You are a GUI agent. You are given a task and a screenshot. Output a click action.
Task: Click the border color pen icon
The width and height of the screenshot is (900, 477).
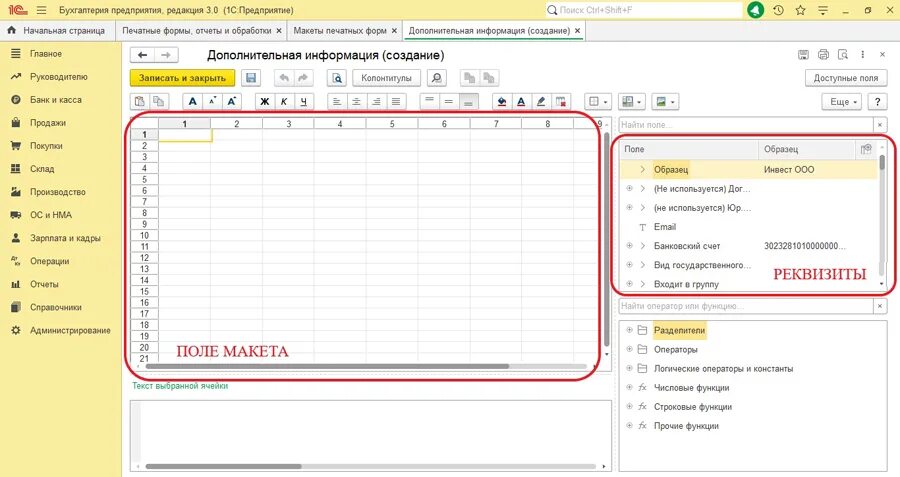coord(541,102)
